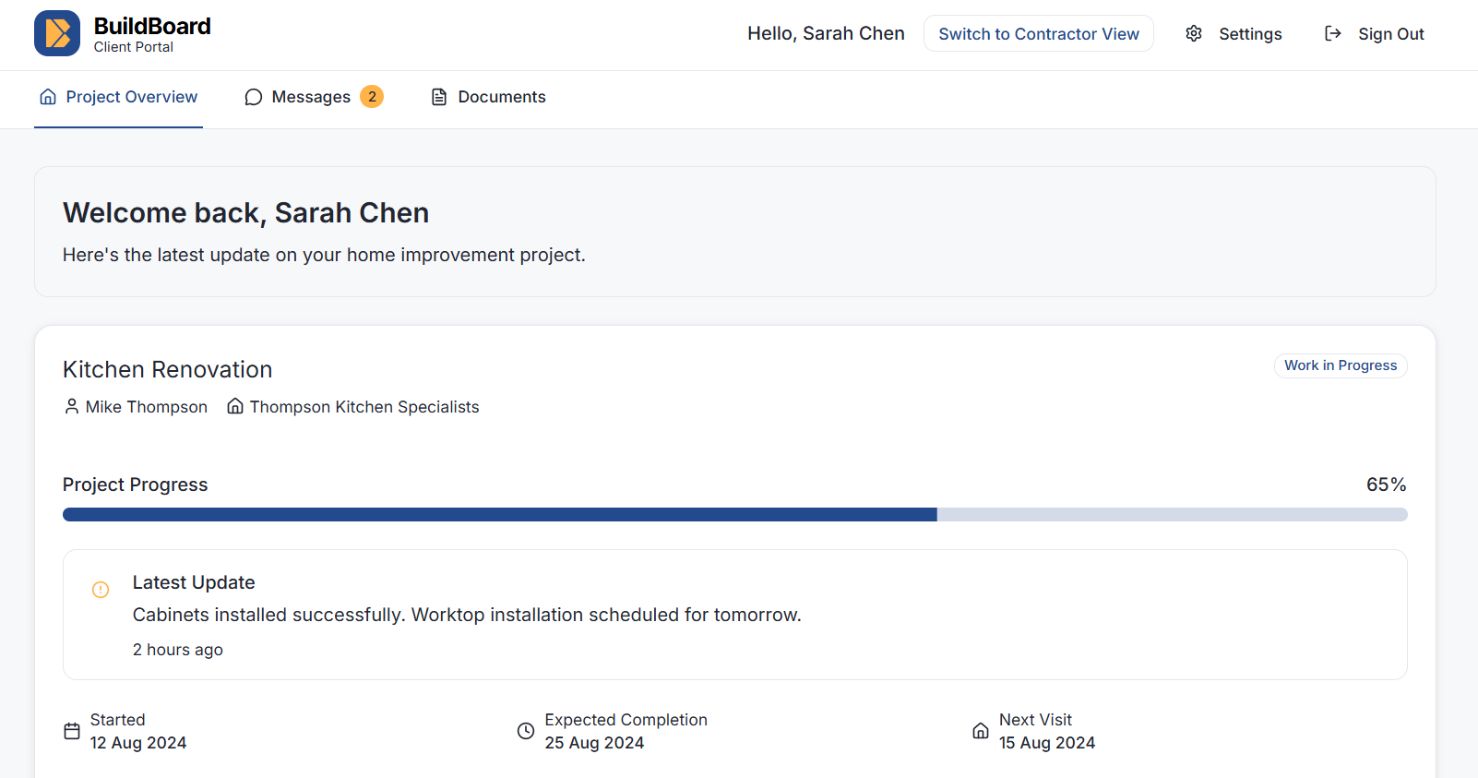The image size is (1478, 778).
Task: Click the BuildBoard logo icon
Action: tap(58, 33)
